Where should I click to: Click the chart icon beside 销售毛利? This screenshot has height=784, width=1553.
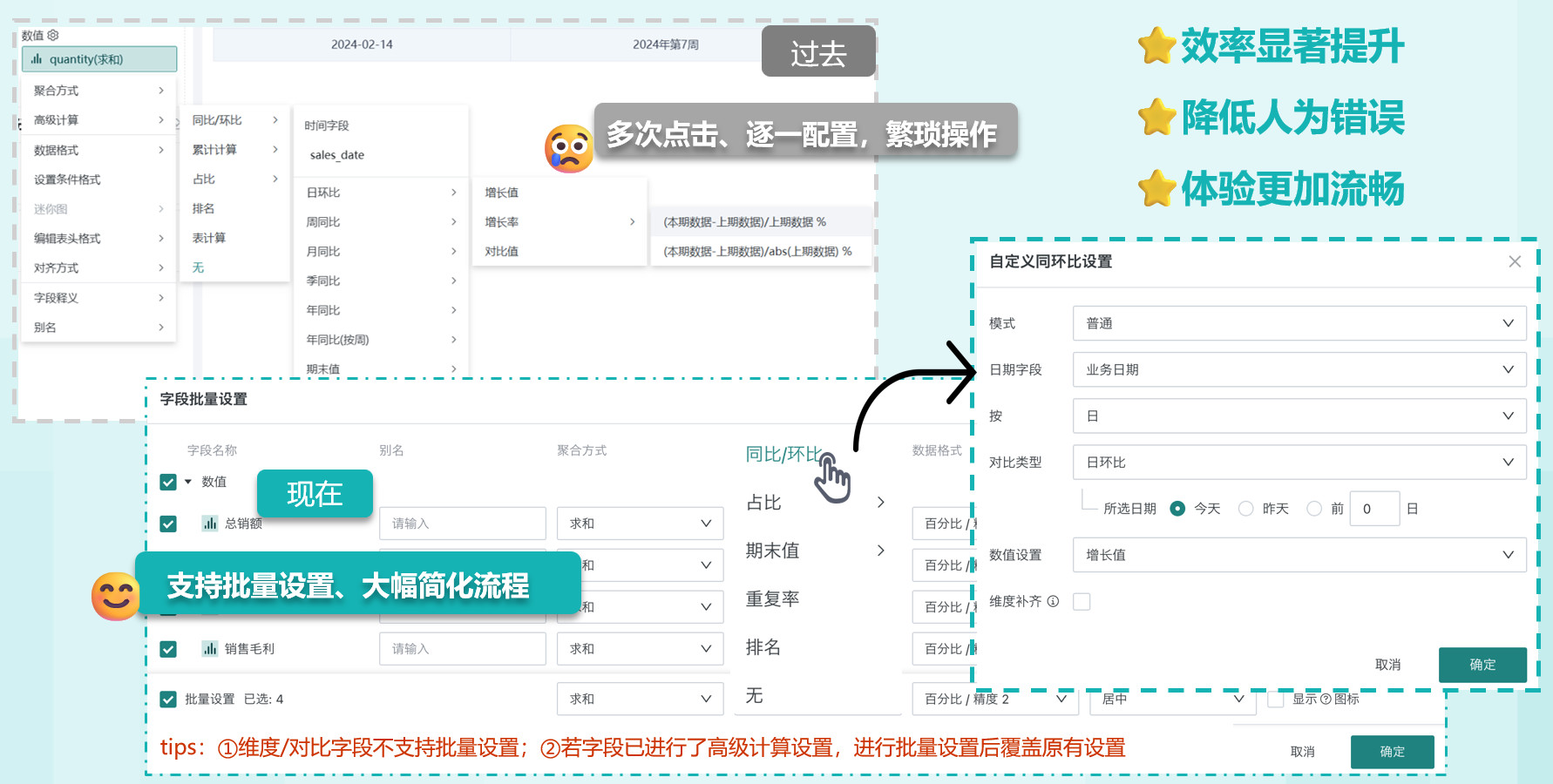point(210,649)
